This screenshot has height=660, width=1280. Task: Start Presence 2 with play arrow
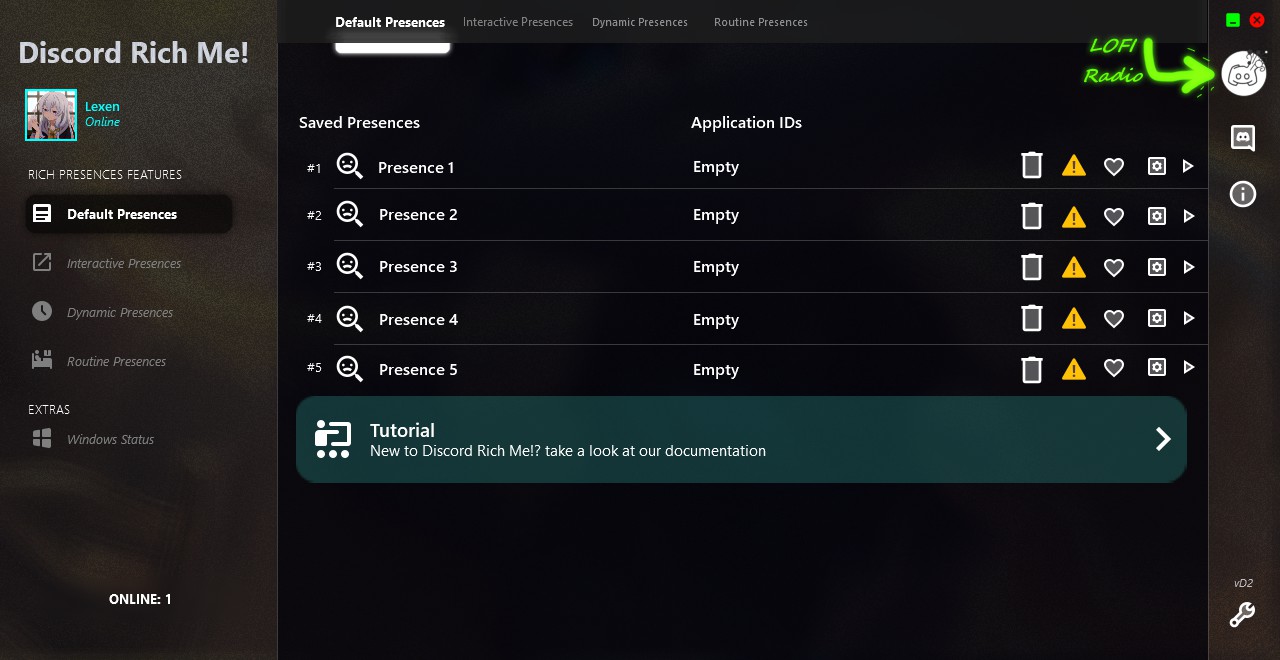(x=1189, y=216)
